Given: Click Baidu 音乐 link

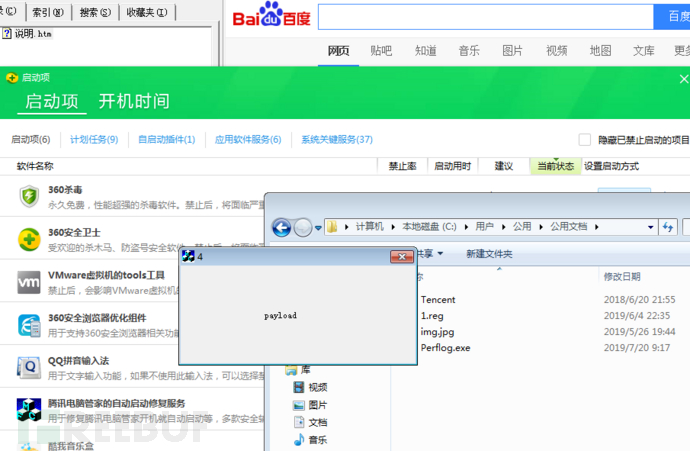Looking at the screenshot, I should pyautogui.click(x=469, y=51).
